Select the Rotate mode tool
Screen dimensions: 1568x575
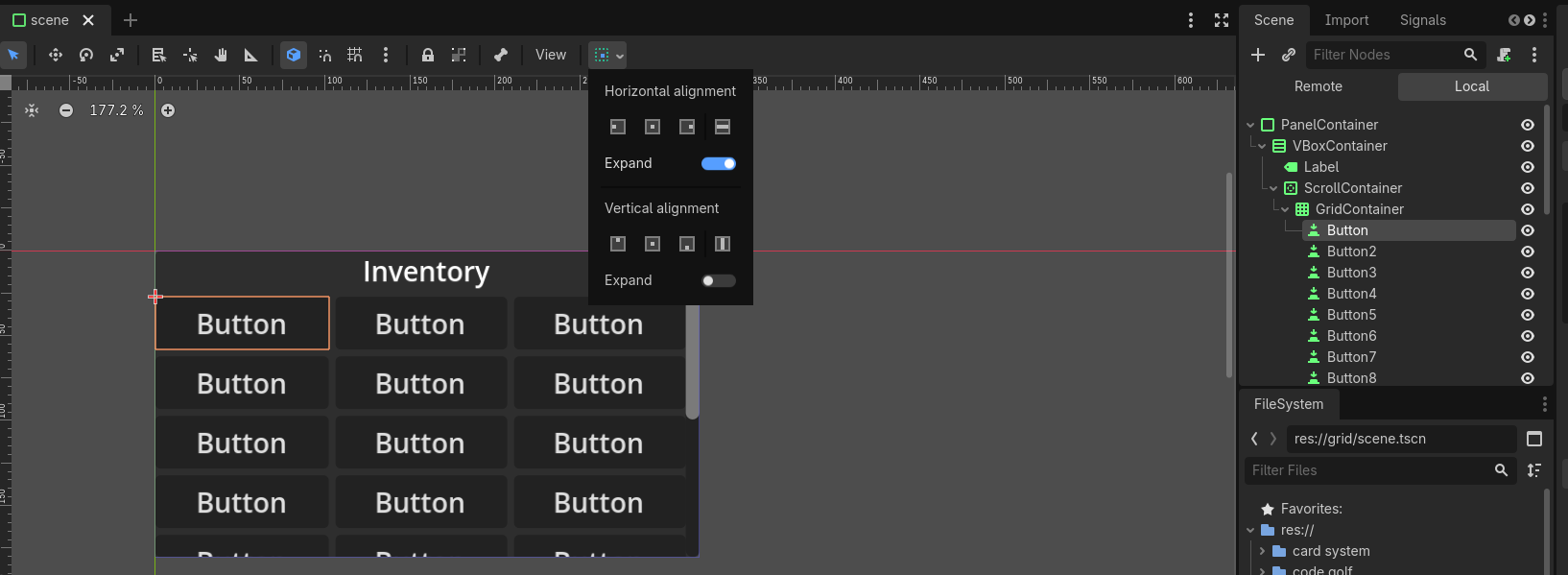pos(86,55)
